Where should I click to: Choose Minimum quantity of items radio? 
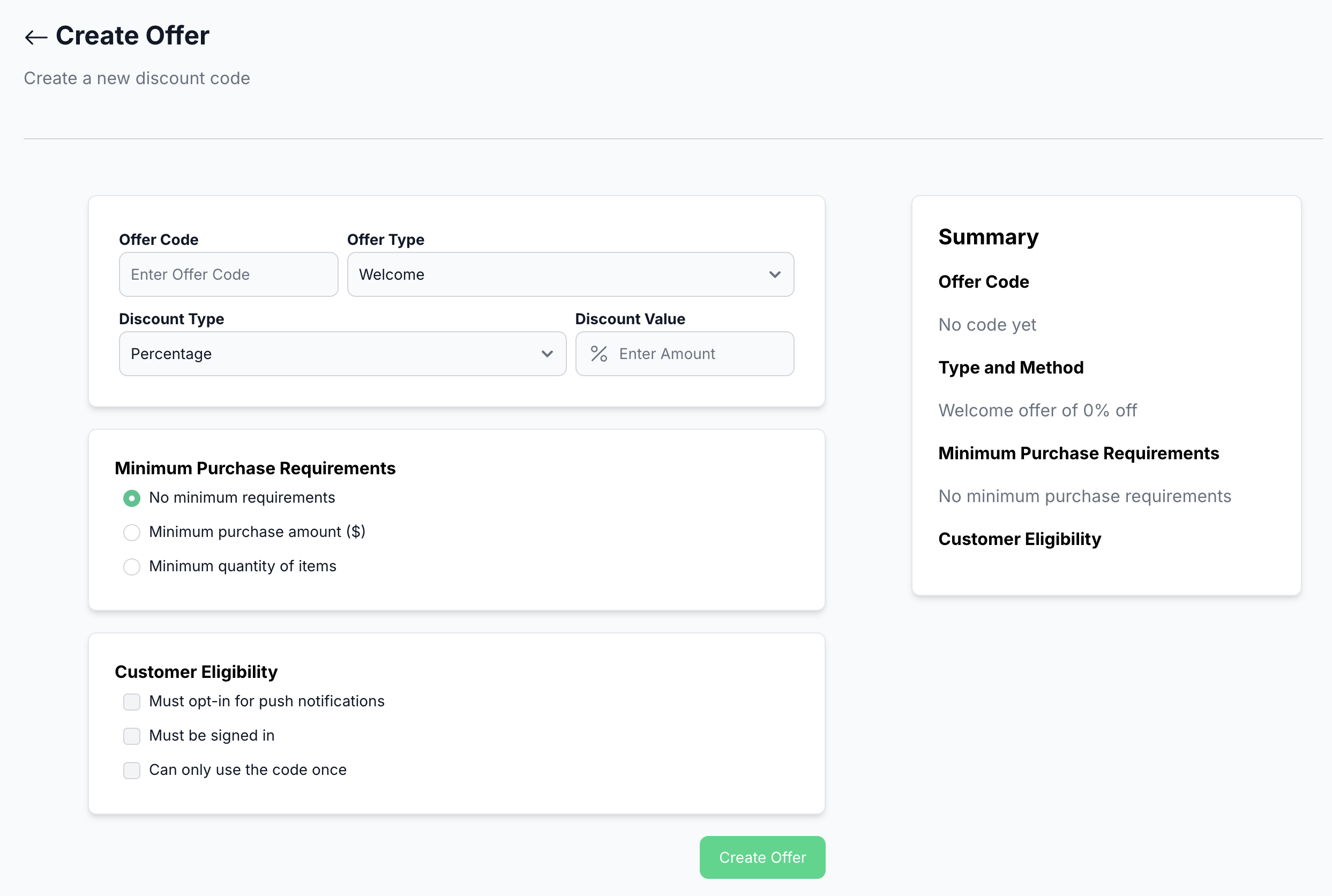point(132,567)
